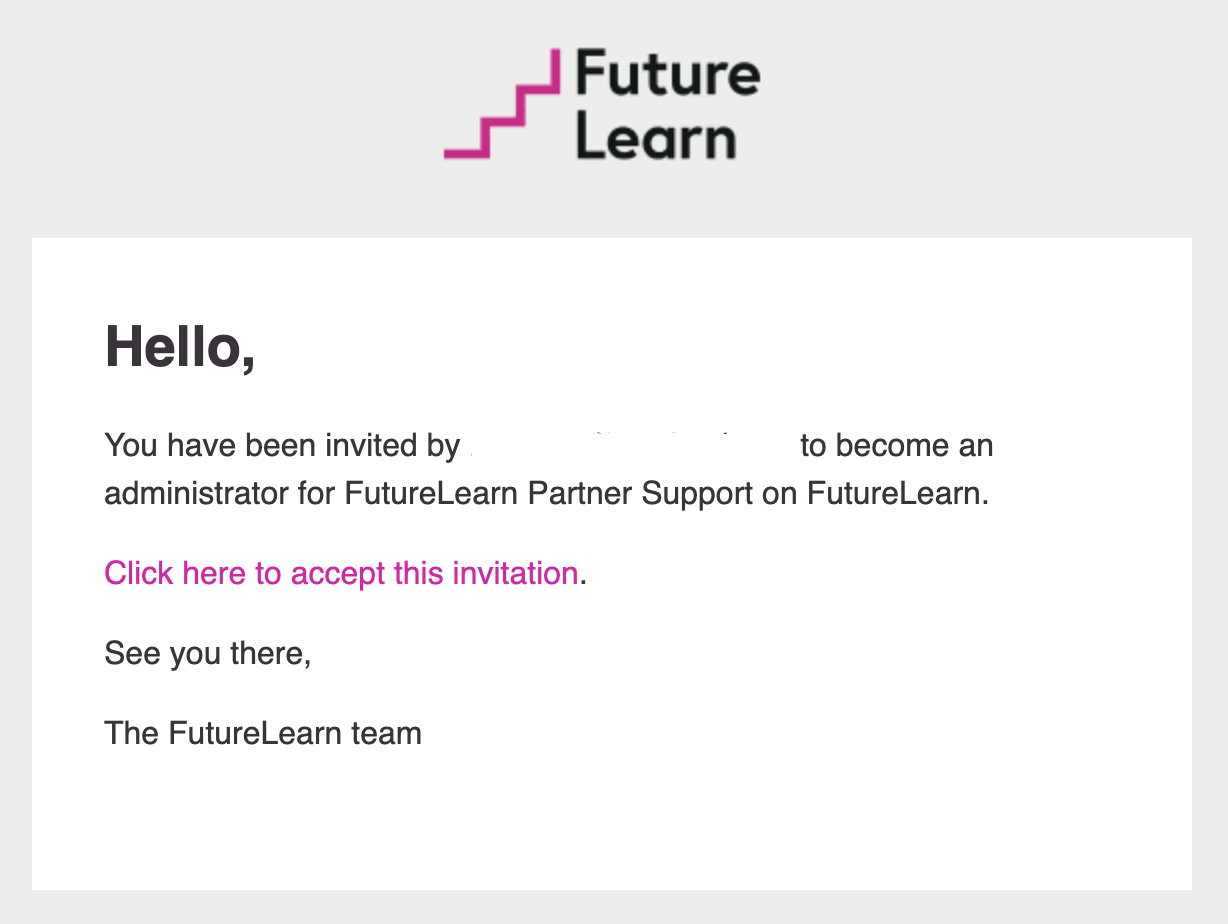This screenshot has height=924, width=1228.
Task: Click the "You have been invited by" text
Action: tap(281, 445)
